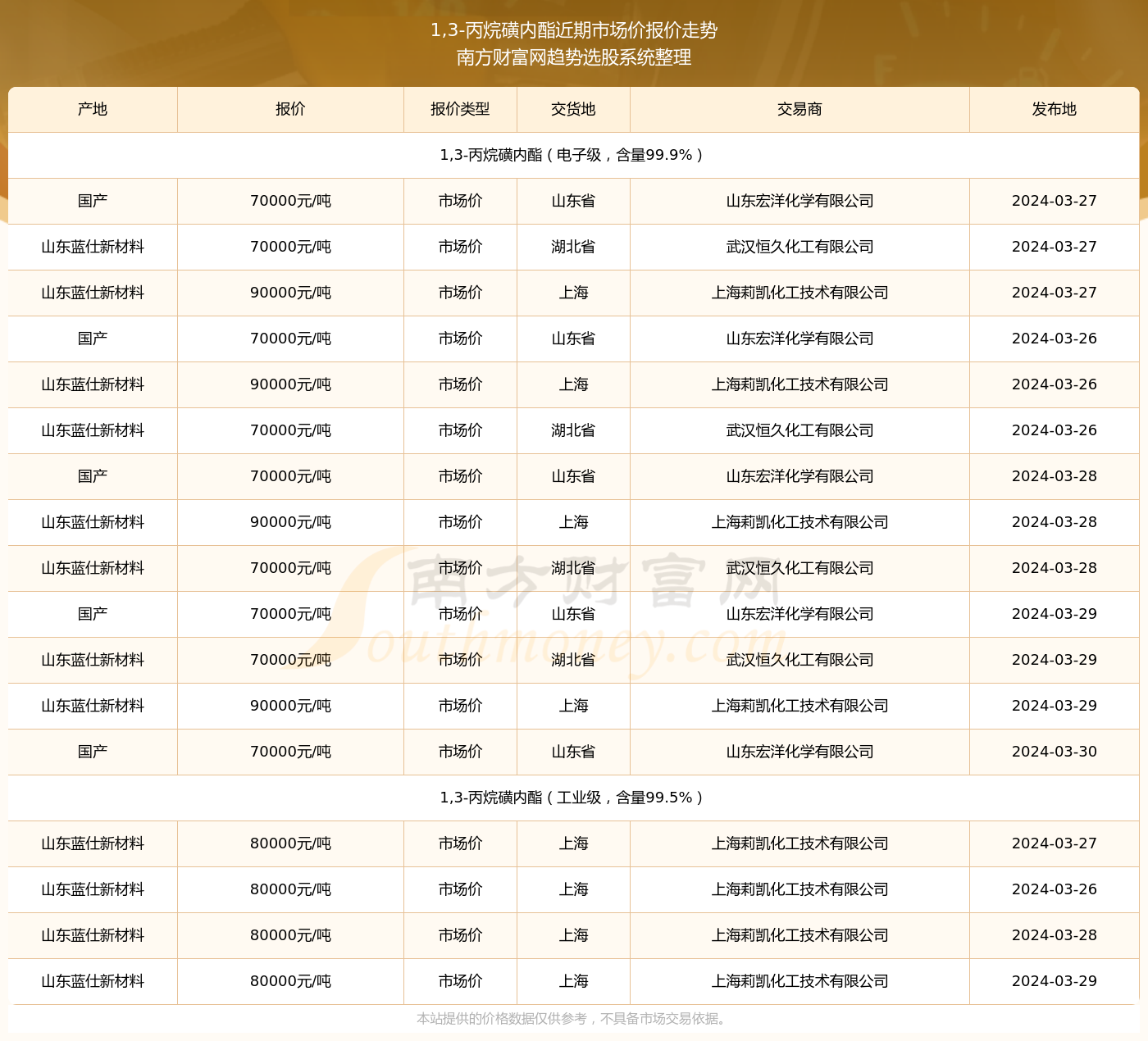This screenshot has width=1148, height=1041.
Task: Click 山东宏洋化学有限公司 in the 2024-03-26 row
Action: (x=799, y=339)
